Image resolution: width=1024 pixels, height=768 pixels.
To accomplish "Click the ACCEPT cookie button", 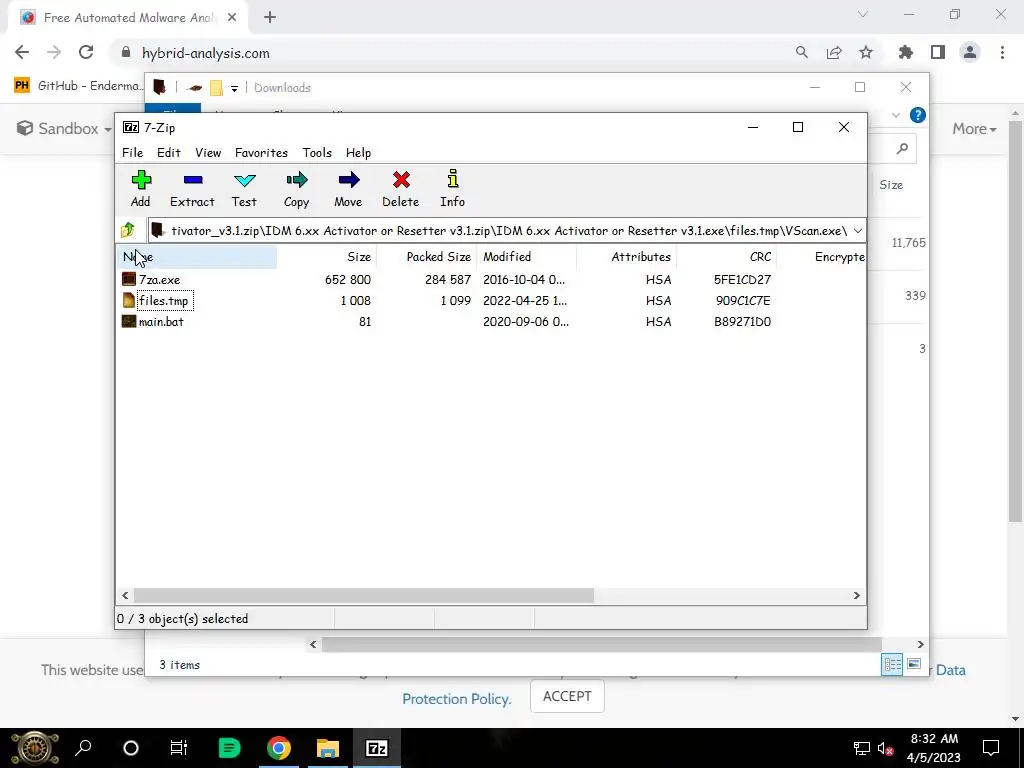I will pos(567,696).
